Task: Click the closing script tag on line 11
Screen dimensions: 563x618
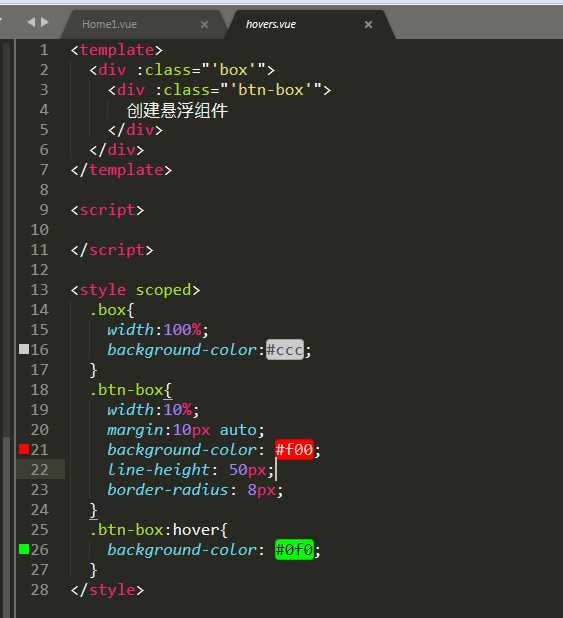Action: (x=112, y=250)
